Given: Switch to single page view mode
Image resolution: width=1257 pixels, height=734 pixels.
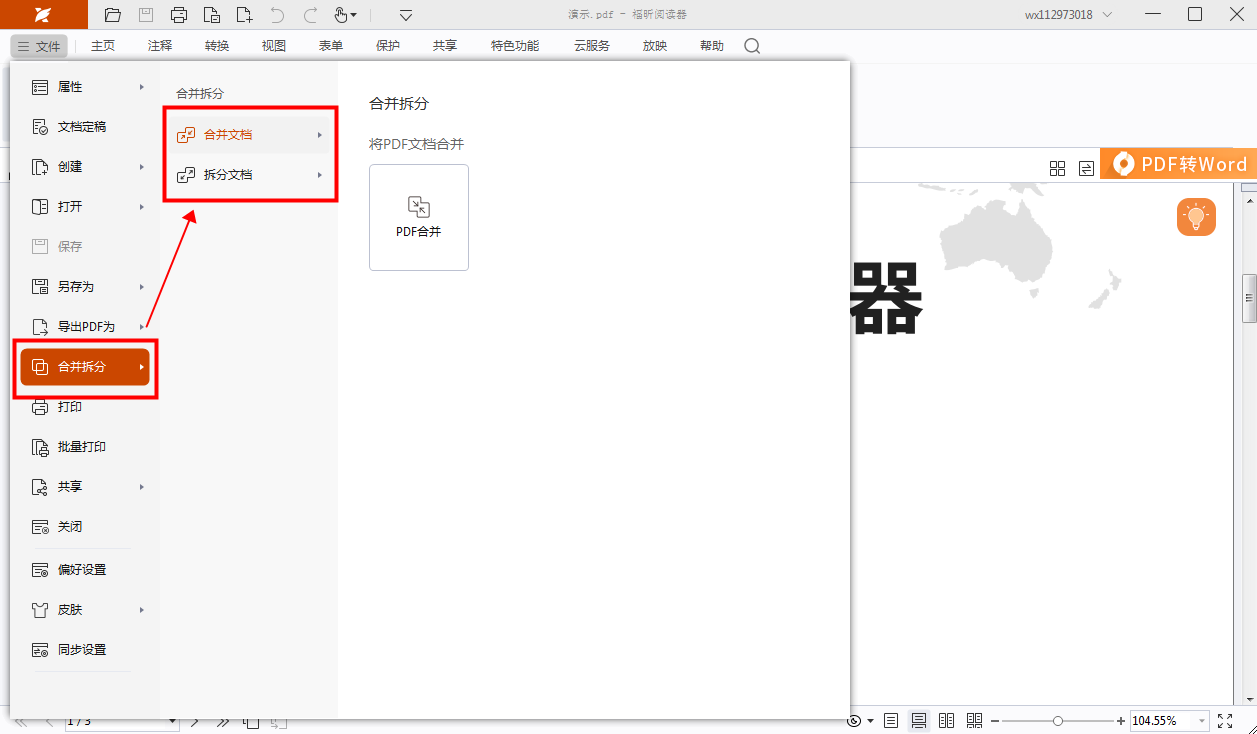Looking at the screenshot, I should 891,721.
